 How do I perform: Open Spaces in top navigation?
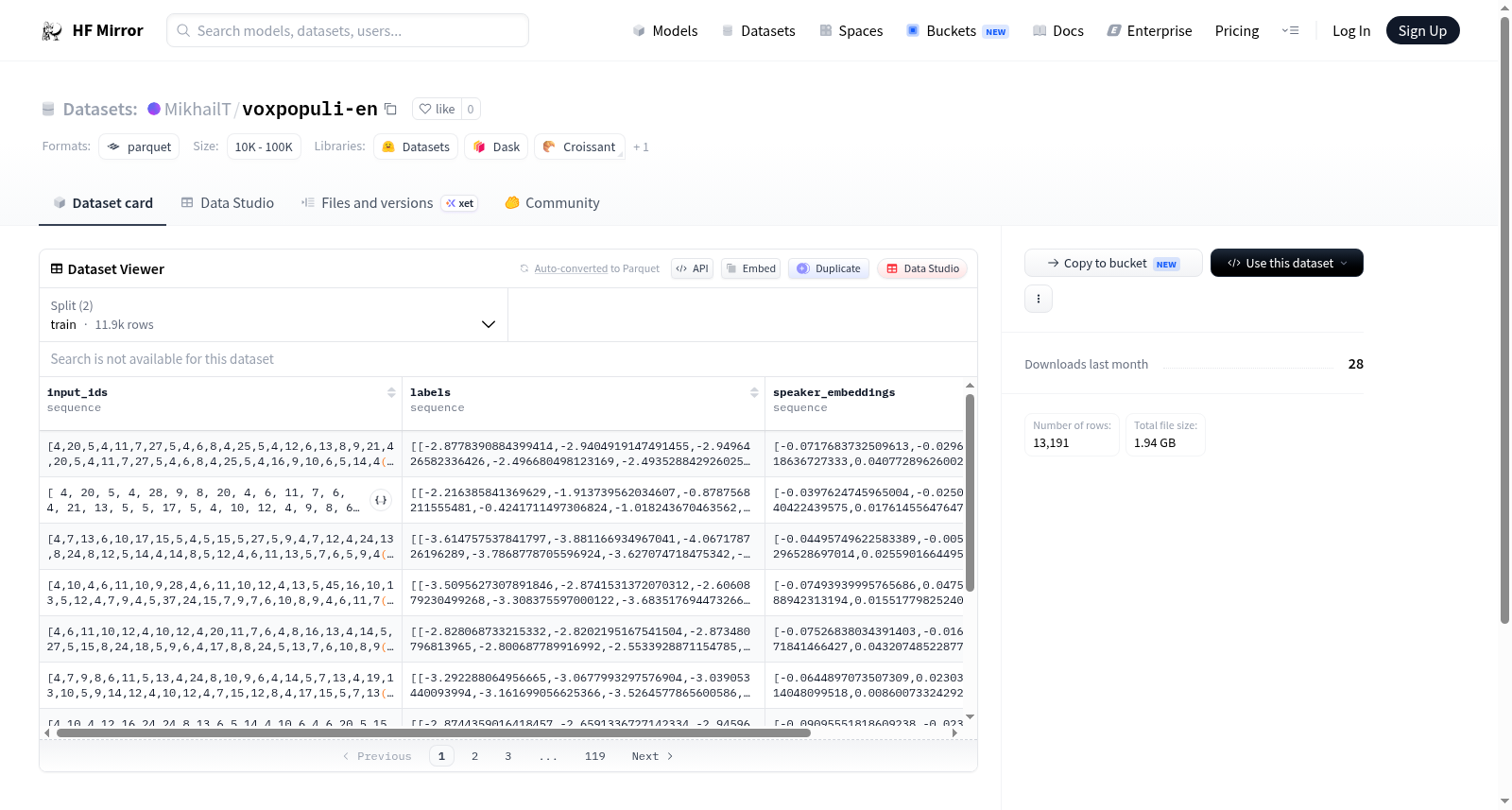click(x=851, y=31)
